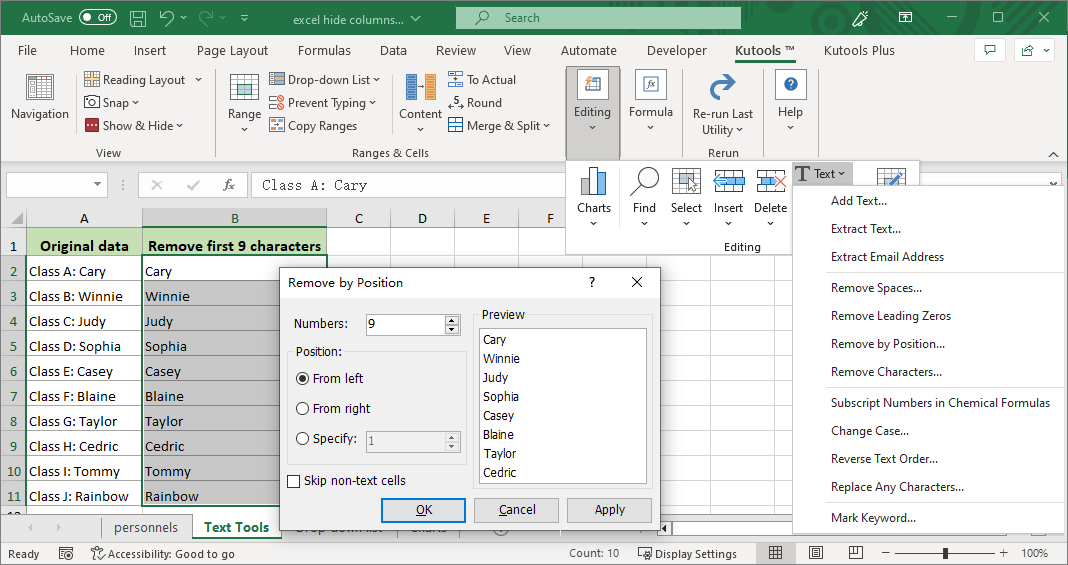The width and height of the screenshot is (1068, 565).
Task: Switch to the Kutools Plus tab
Action: 859,50
